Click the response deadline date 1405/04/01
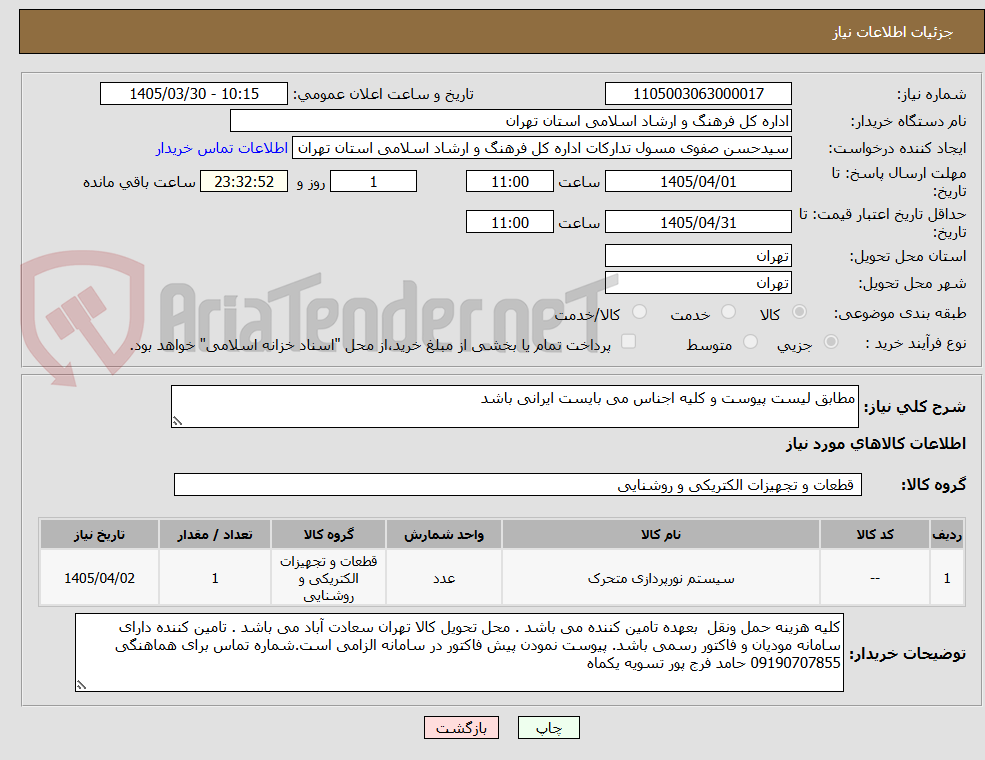This screenshot has width=985, height=760. pos(698,182)
